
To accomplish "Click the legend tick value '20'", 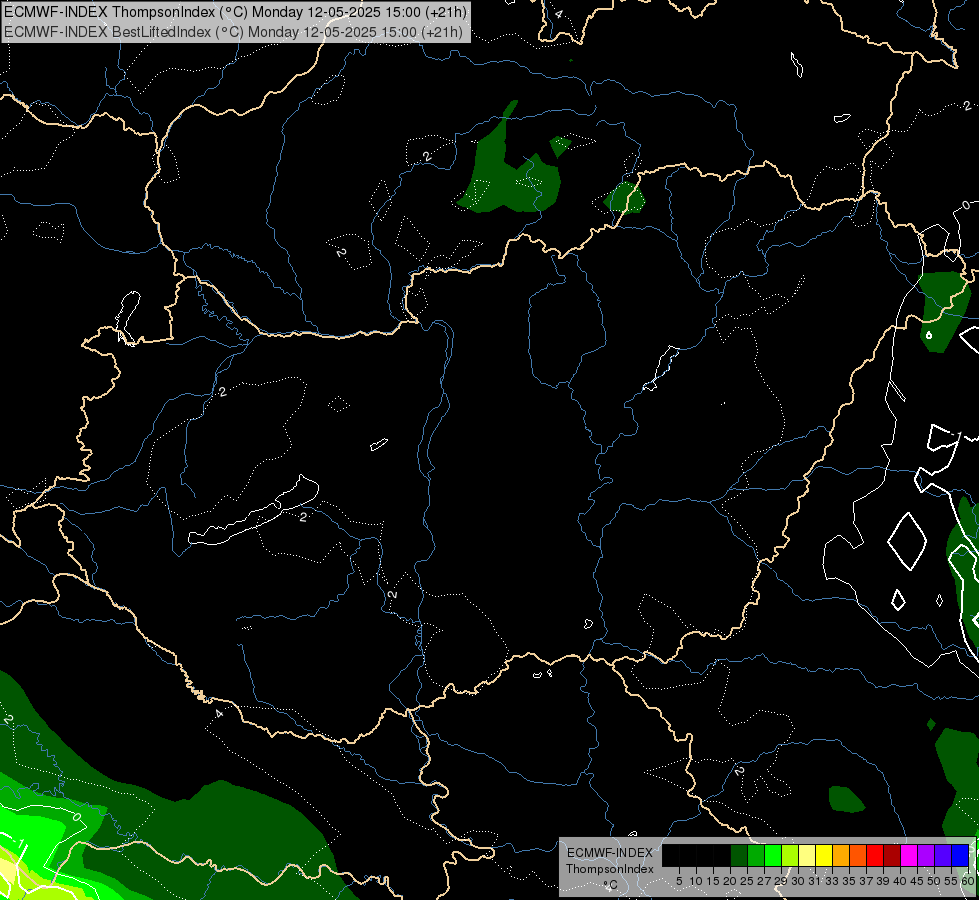I will [x=730, y=881].
